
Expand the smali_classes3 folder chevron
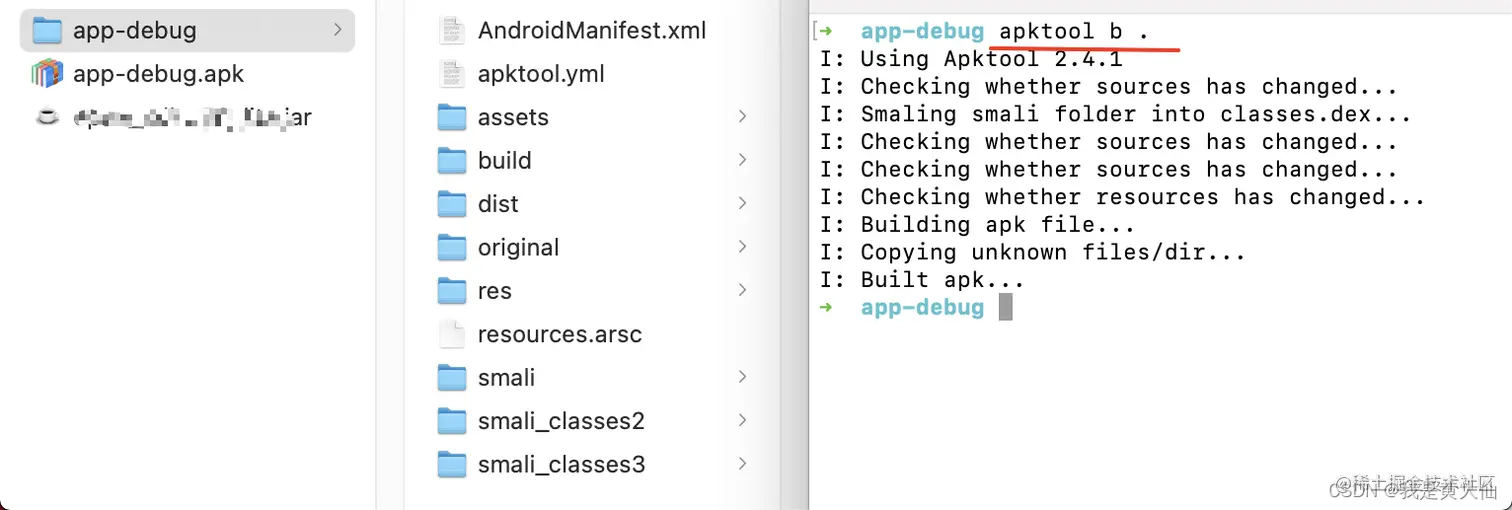(x=742, y=464)
